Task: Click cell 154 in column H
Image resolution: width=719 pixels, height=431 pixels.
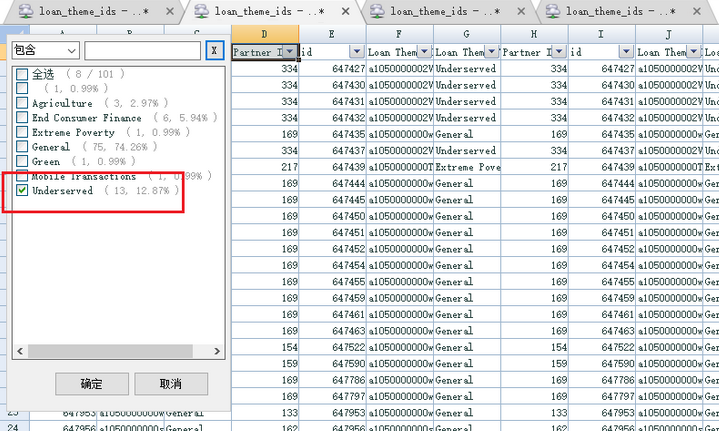Action: 534,347
